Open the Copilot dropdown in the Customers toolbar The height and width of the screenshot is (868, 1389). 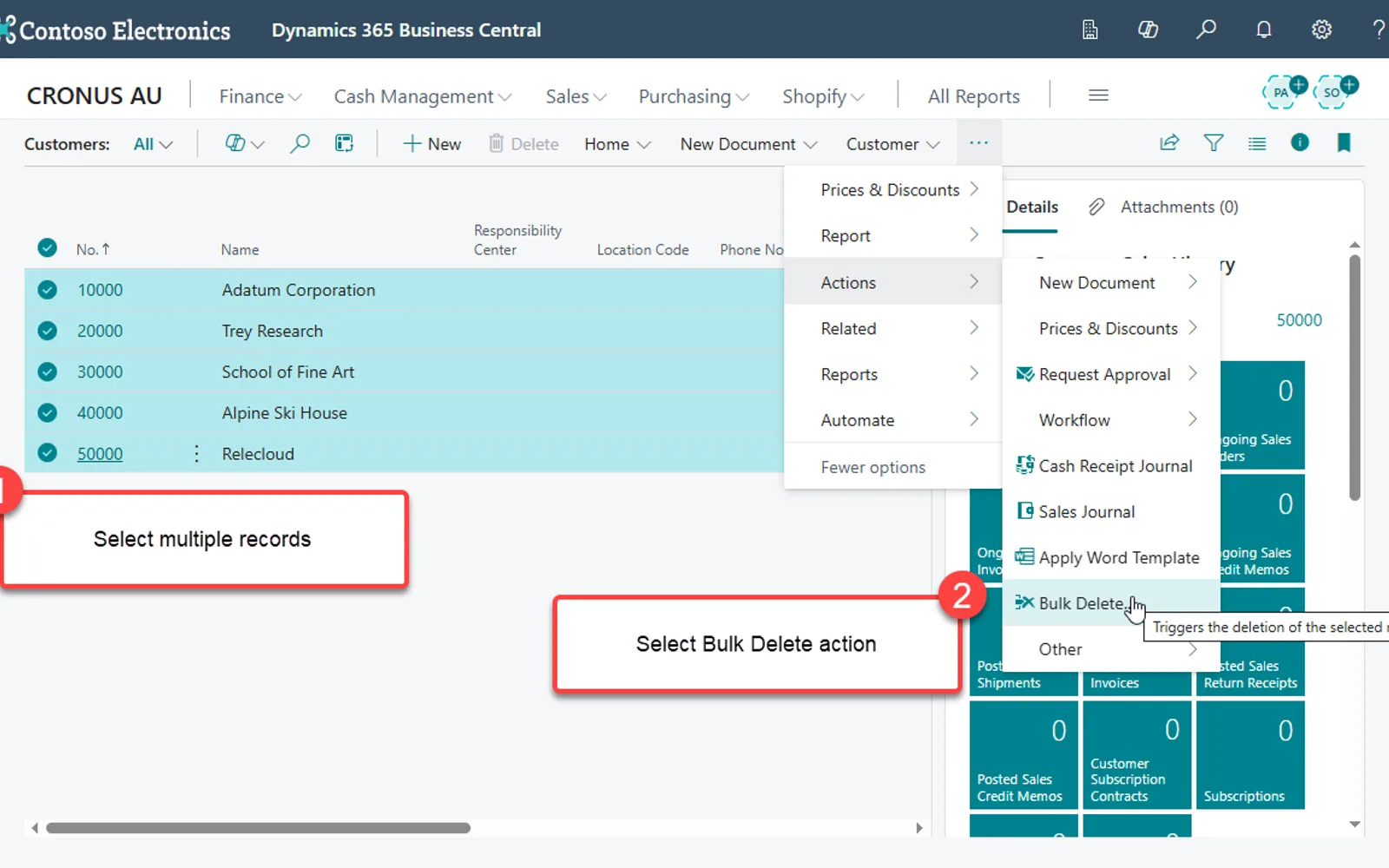[245, 143]
